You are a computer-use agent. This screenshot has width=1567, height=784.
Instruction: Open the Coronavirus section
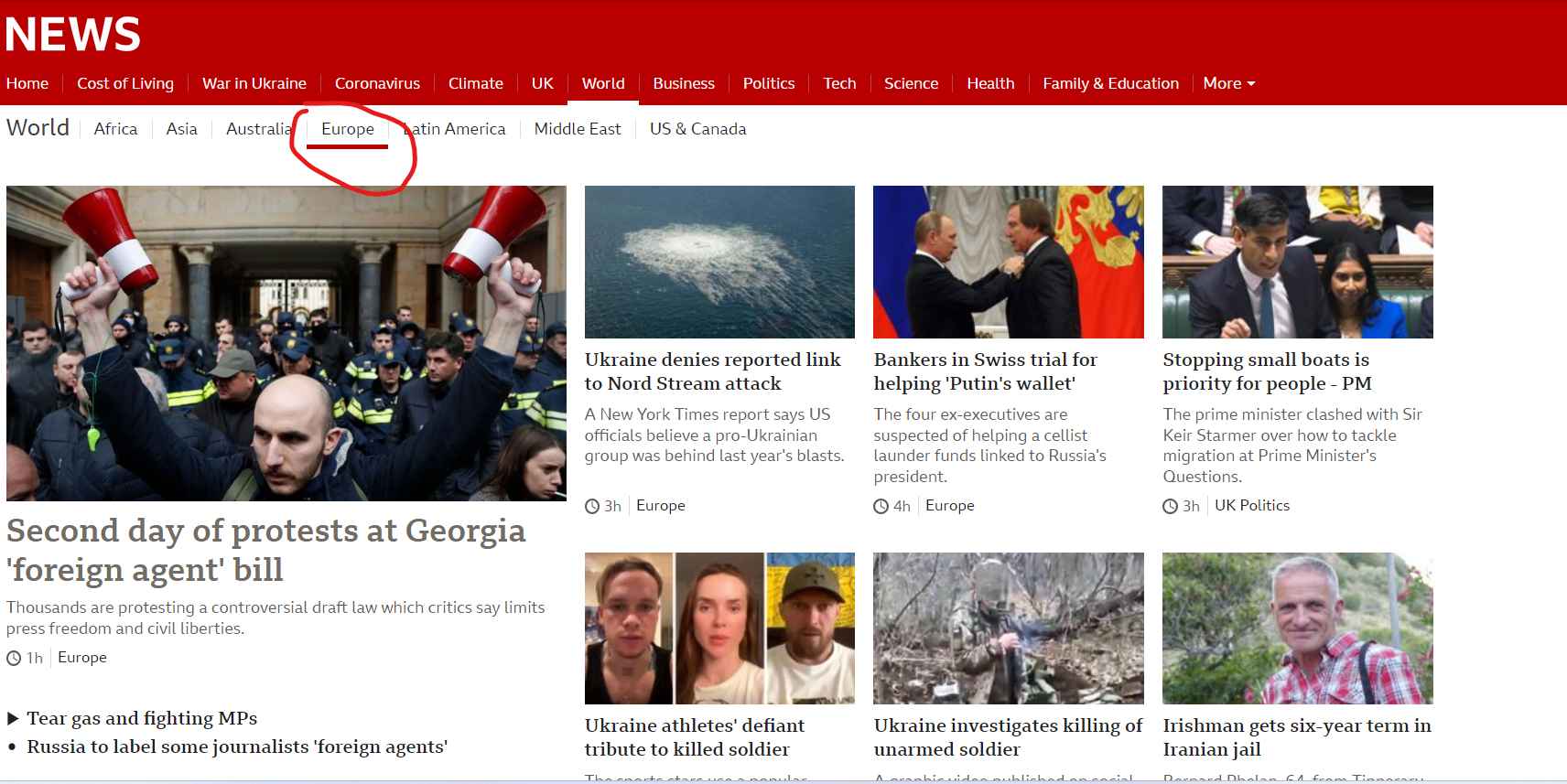click(377, 83)
